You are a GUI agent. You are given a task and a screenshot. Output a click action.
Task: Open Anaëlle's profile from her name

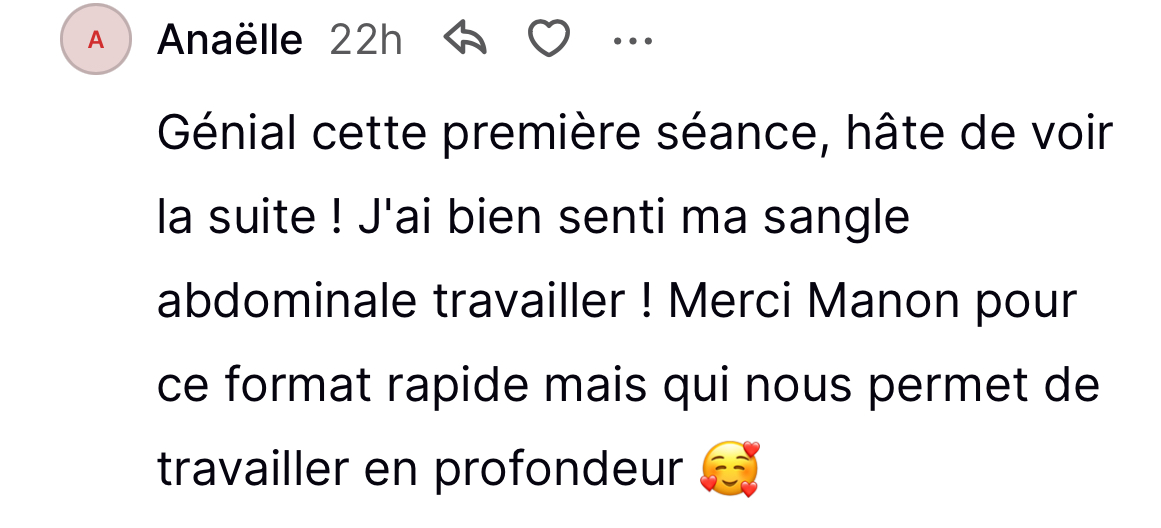(x=230, y=41)
